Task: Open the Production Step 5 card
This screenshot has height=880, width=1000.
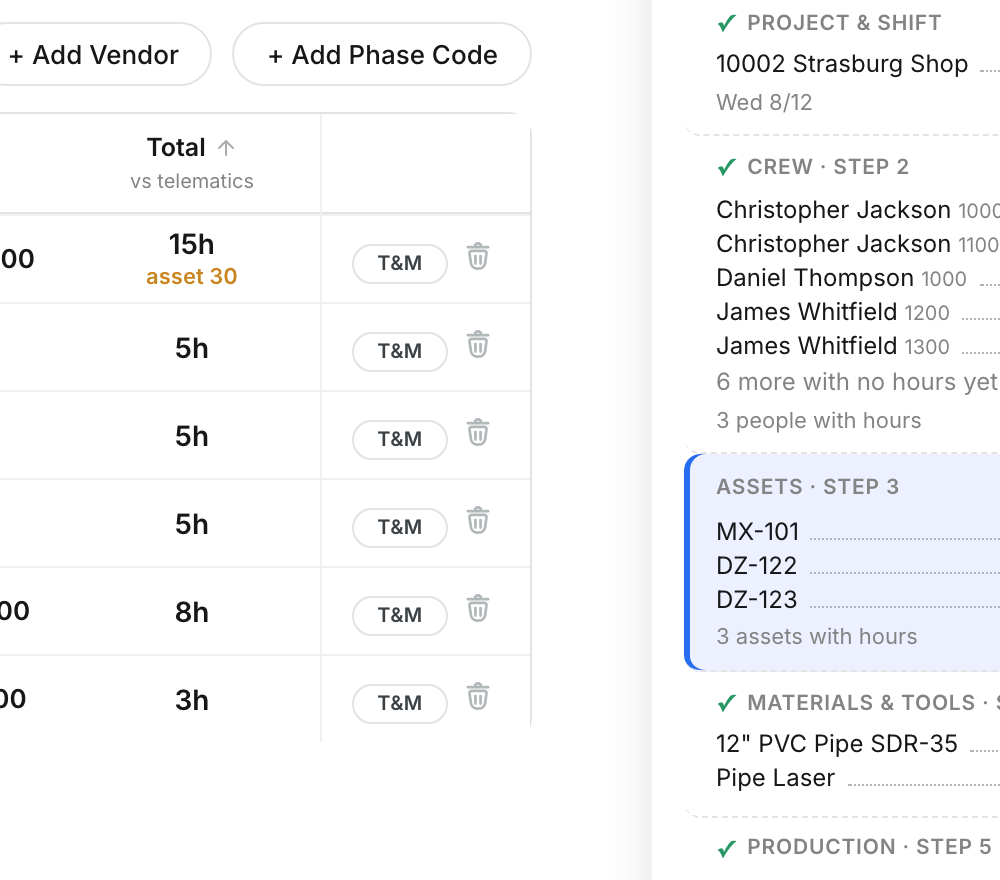Action: [842, 849]
